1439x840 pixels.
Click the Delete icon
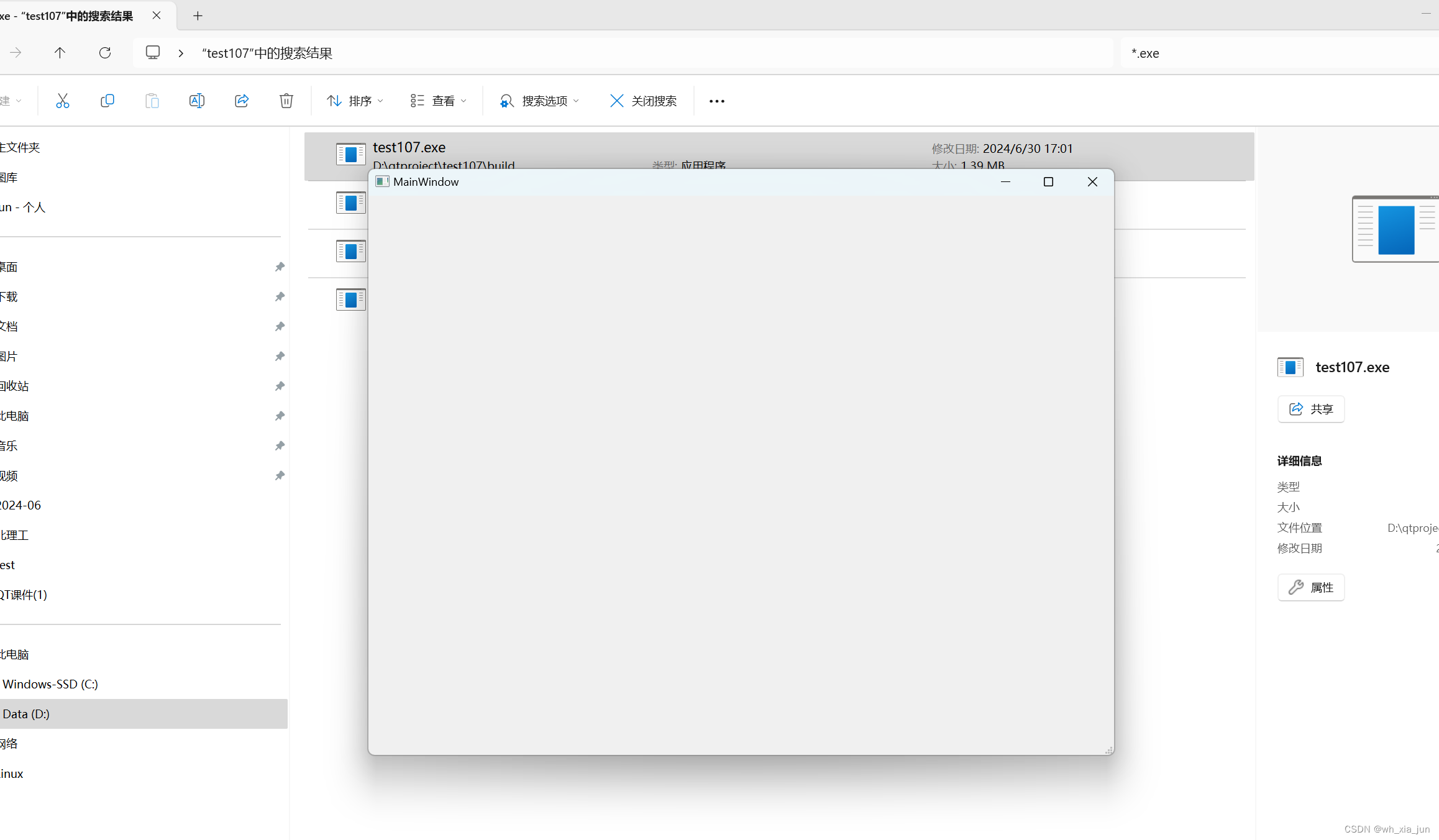pos(286,100)
